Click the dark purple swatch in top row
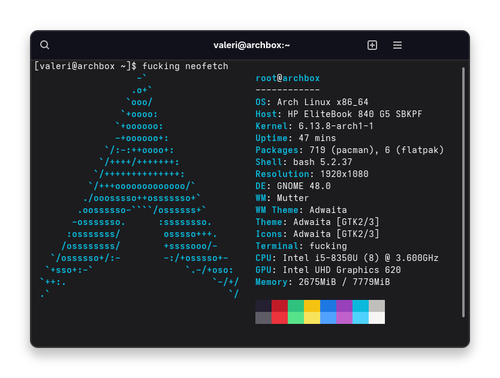 (344, 306)
